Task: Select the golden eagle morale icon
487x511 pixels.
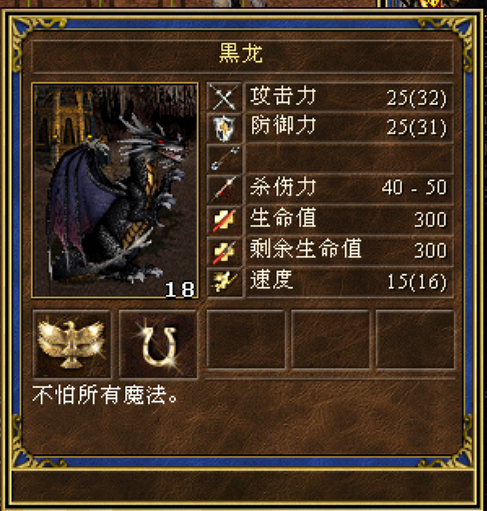Action: click(x=72, y=344)
